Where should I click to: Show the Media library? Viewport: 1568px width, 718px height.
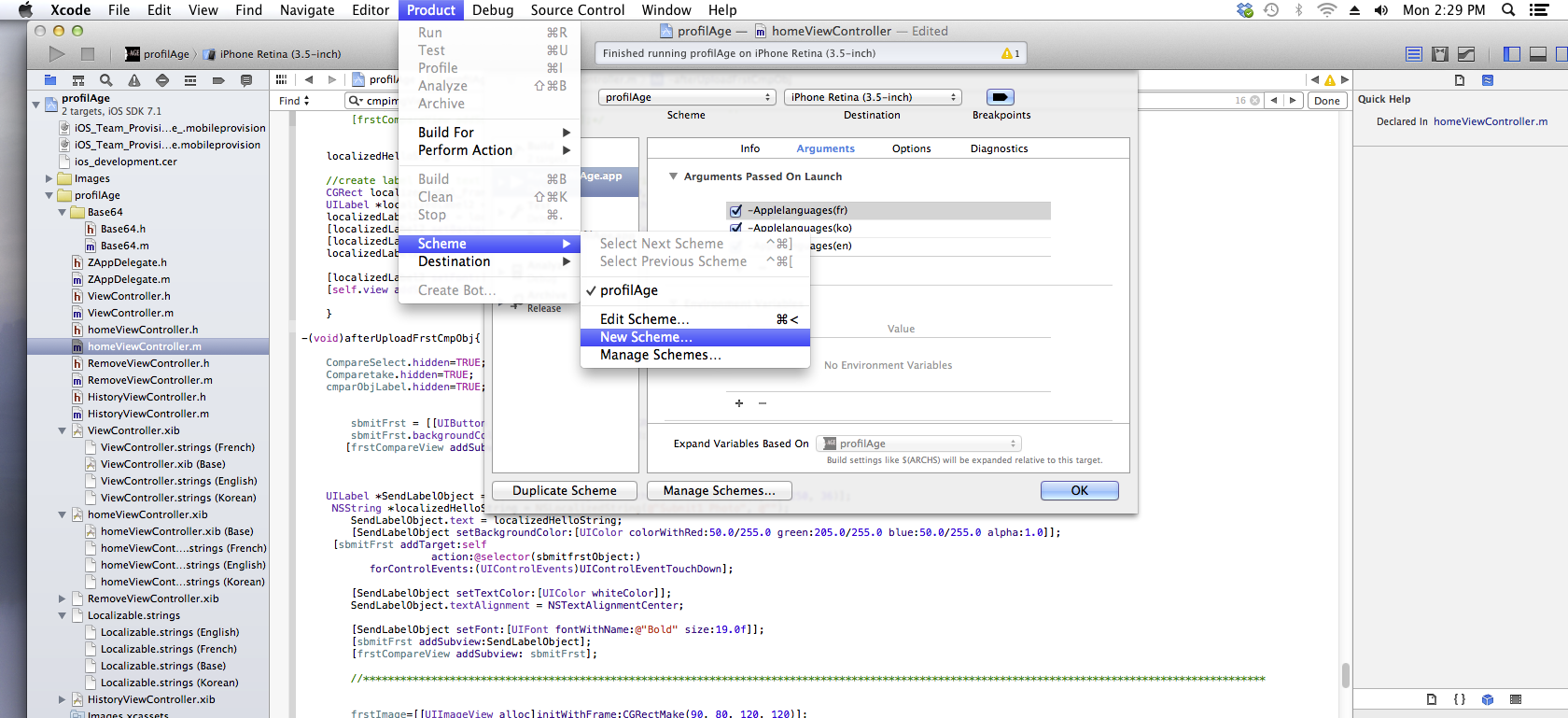click(x=1516, y=699)
